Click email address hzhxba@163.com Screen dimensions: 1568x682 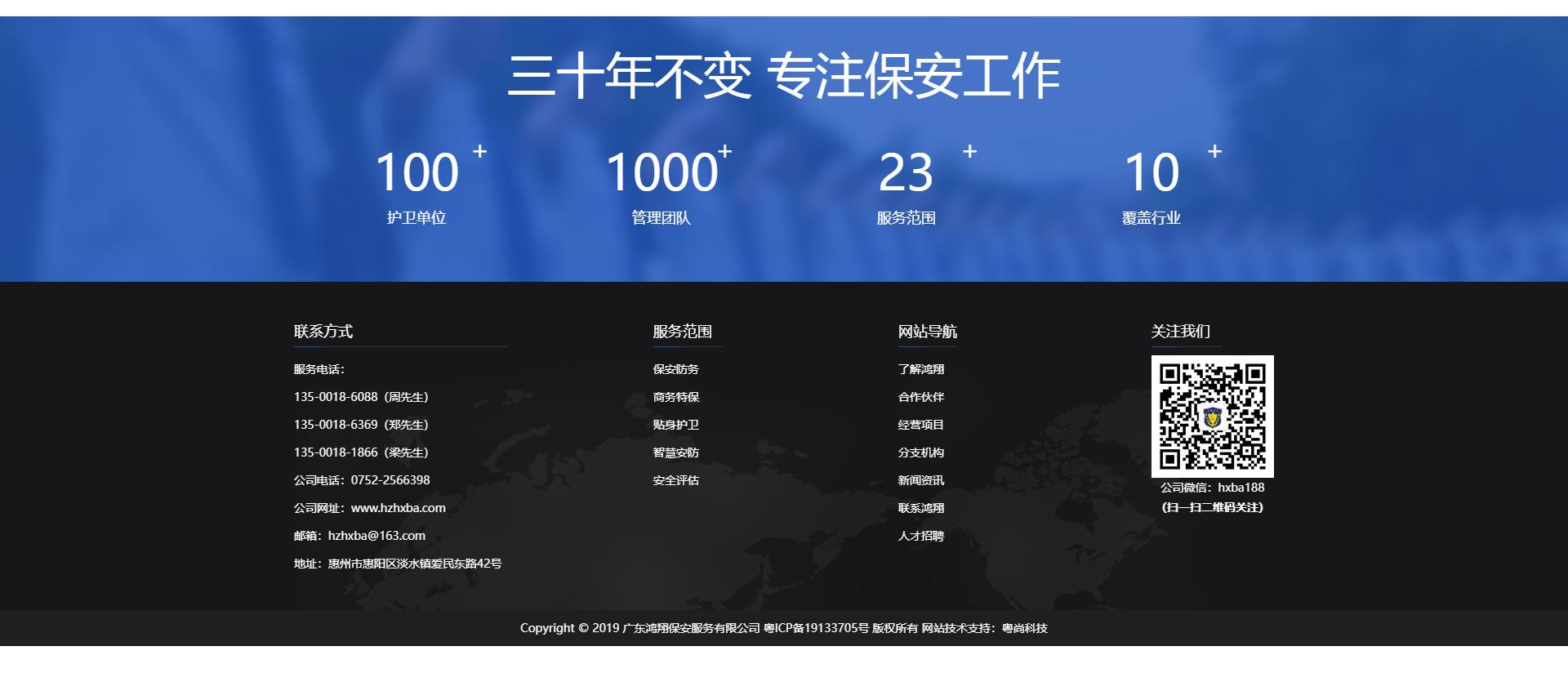tap(376, 536)
